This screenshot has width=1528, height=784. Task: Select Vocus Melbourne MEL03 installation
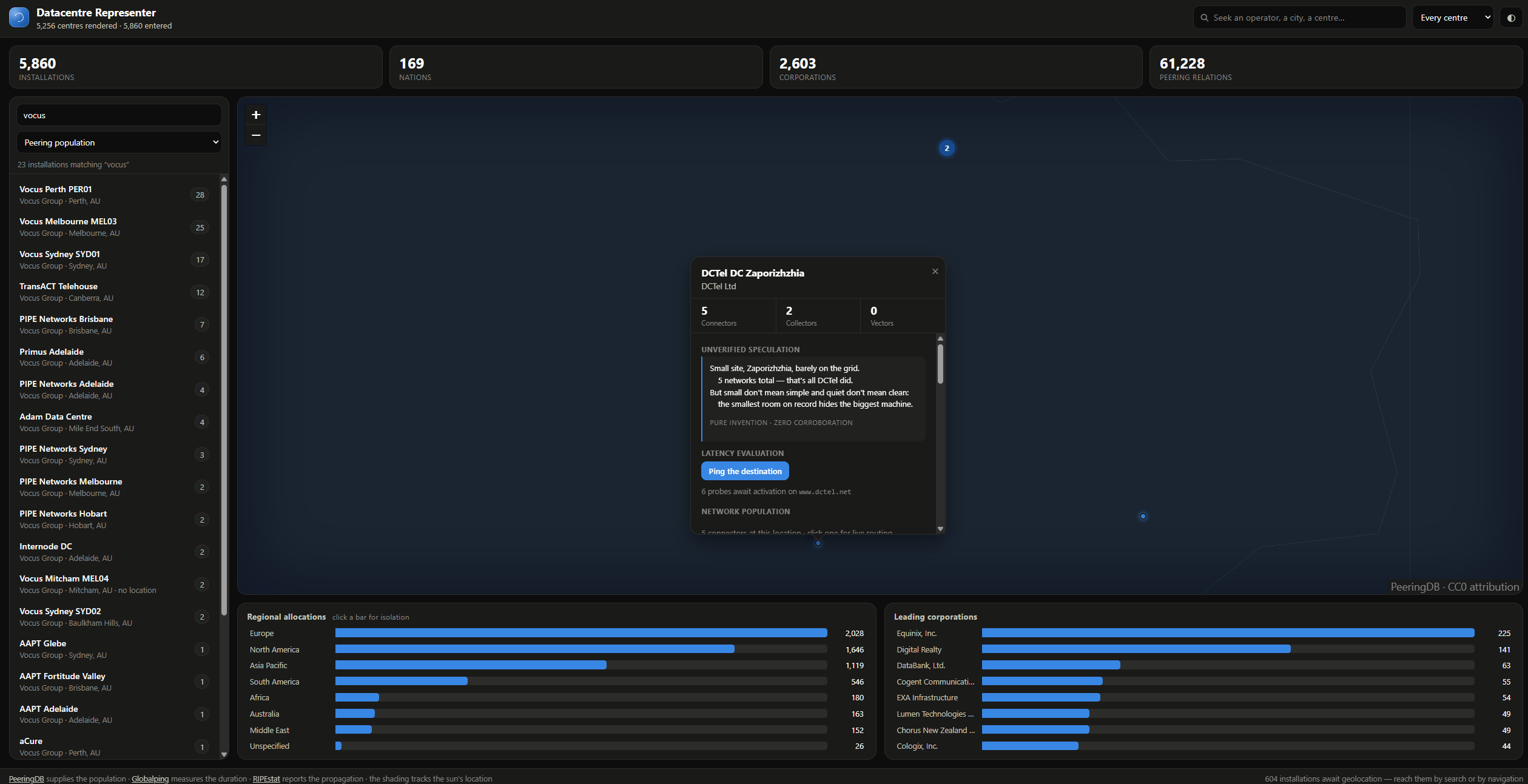tap(115, 227)
